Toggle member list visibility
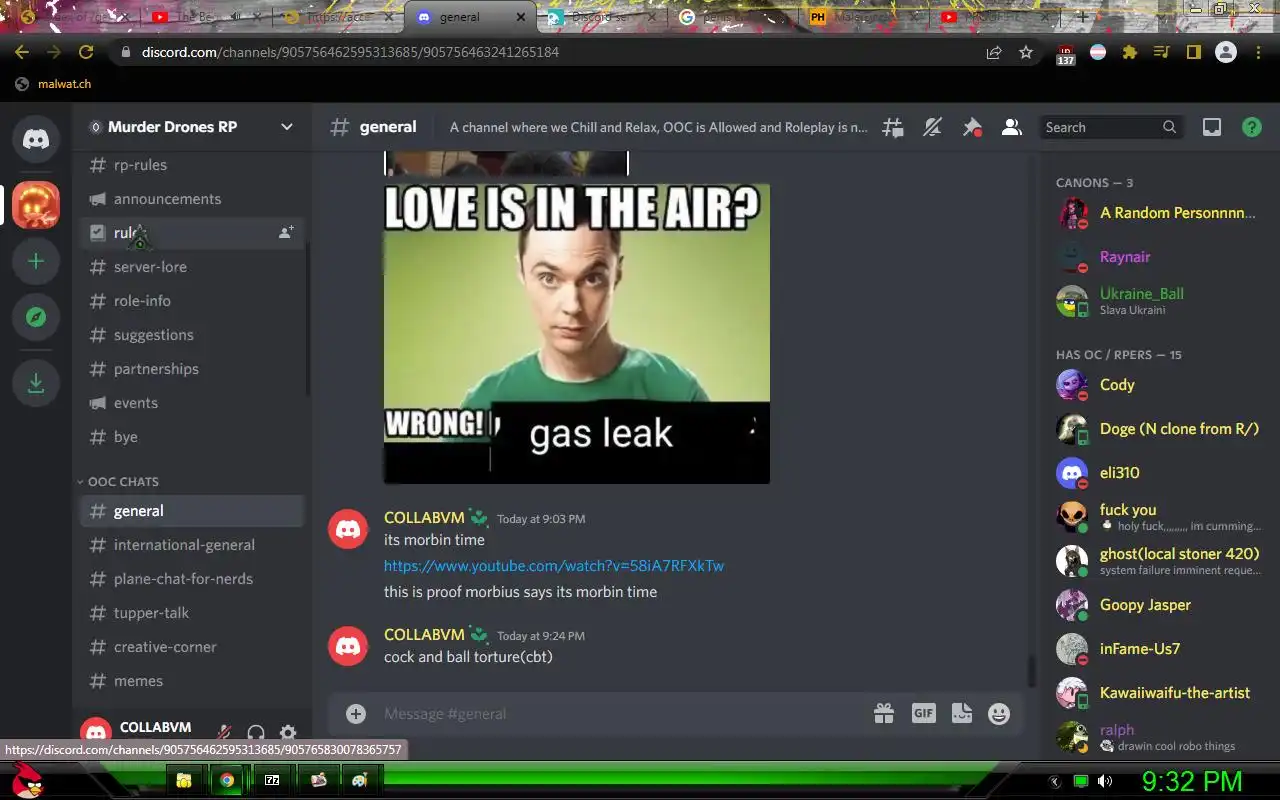 (1012, 127)
